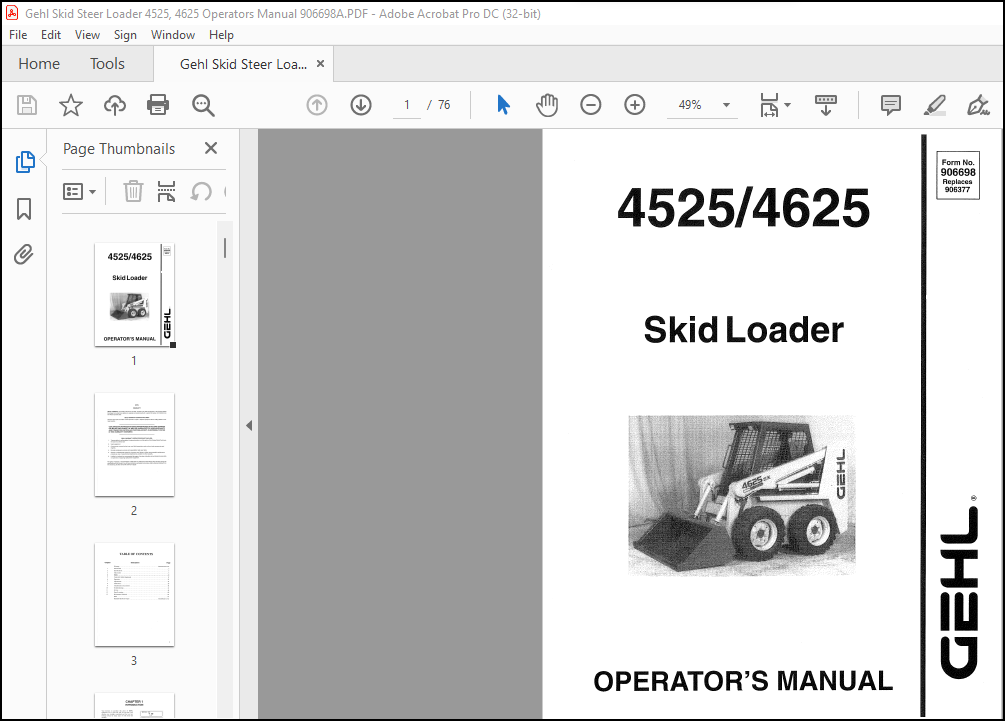Zoom out with the minus circle icon
Viewport: 1005px width, 721px height.
click(590, 104)
